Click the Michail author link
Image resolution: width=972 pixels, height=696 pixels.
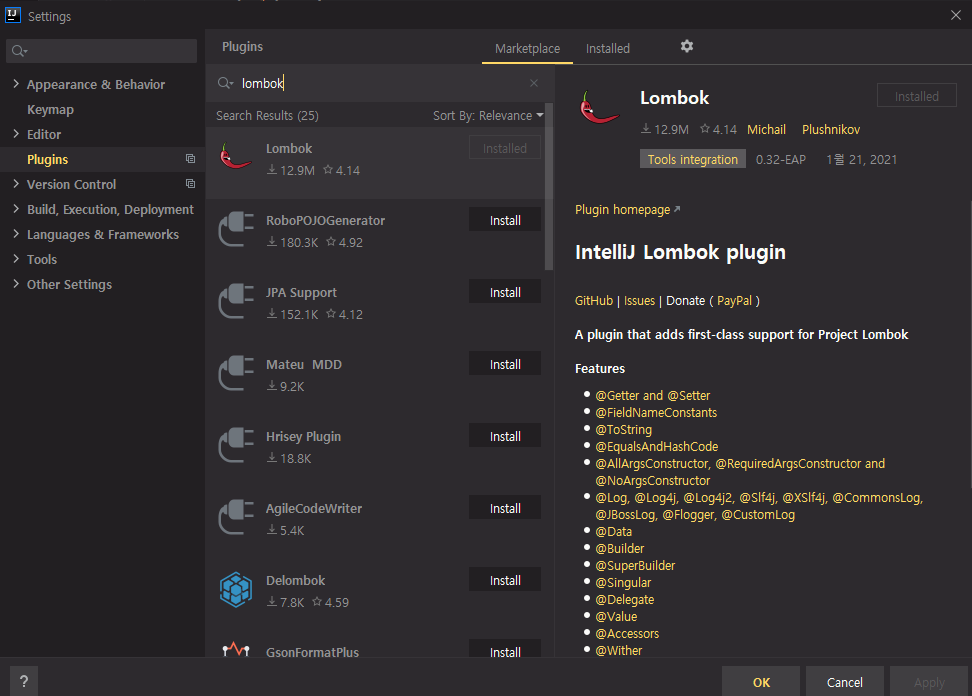(x=766, y=130)
